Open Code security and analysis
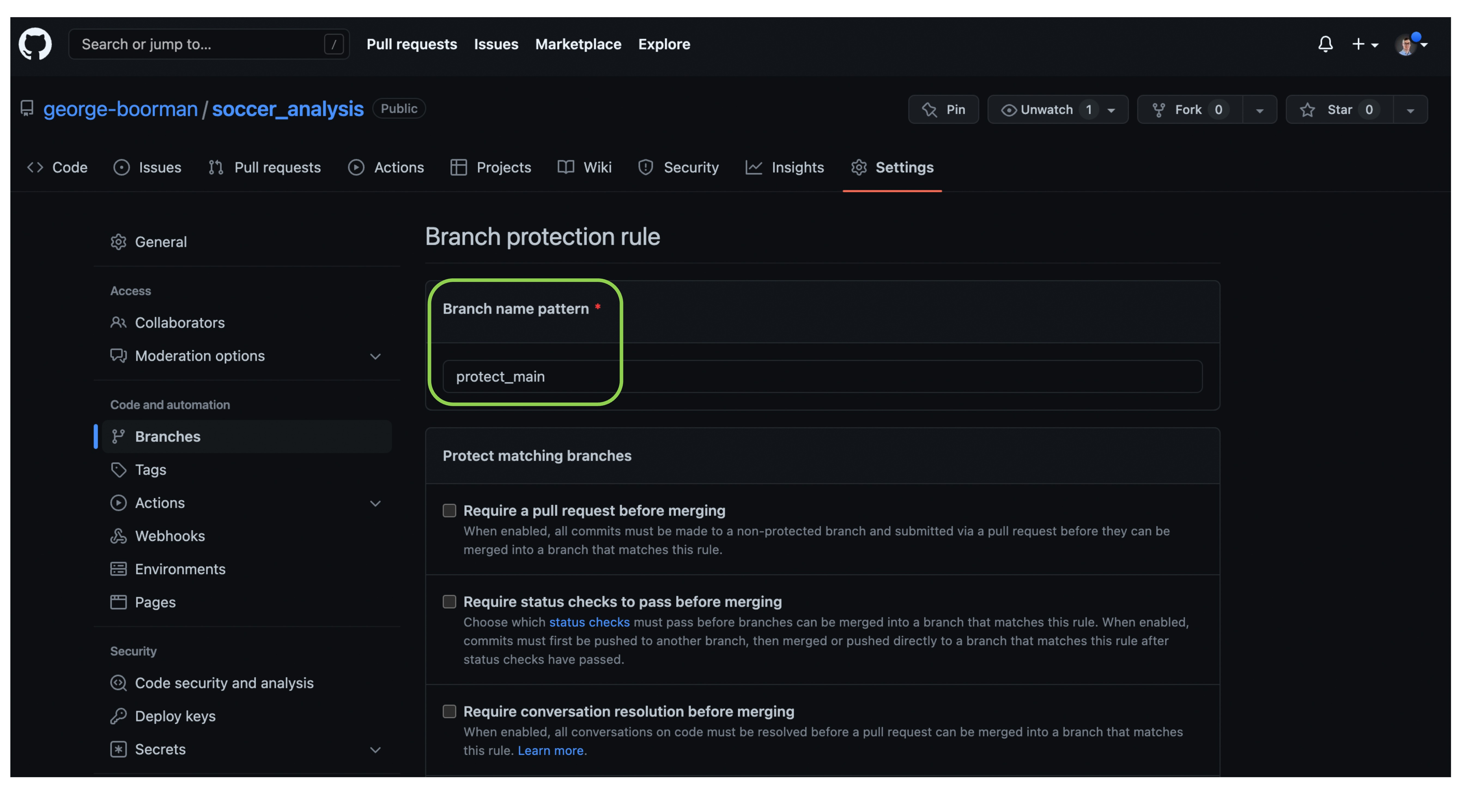 (247, 683)
